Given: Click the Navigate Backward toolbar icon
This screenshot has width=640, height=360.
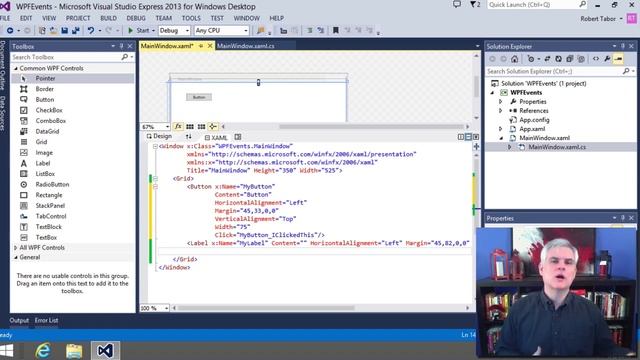Looking at the screenshot, I should click(x=10, y=31).
